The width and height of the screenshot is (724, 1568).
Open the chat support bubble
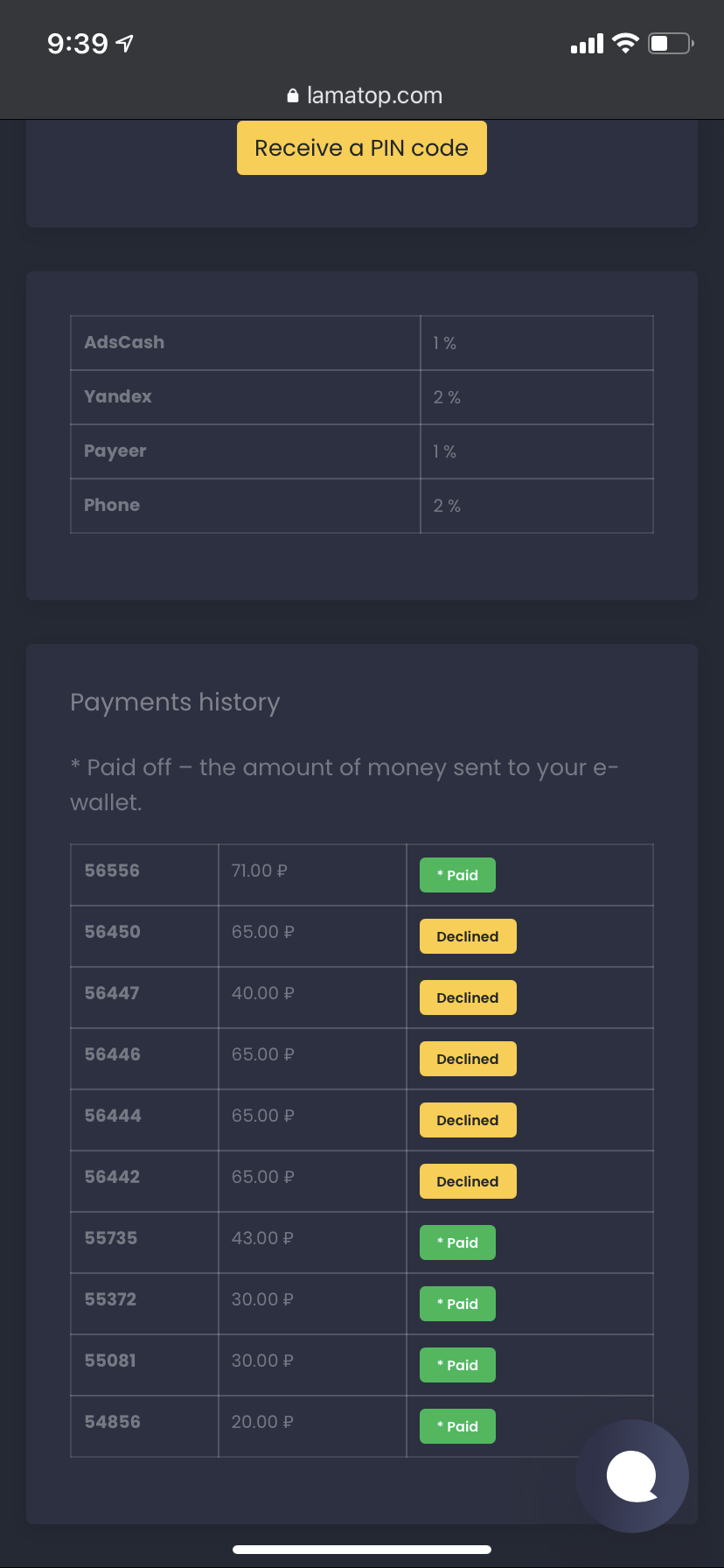click(632, 1476)
